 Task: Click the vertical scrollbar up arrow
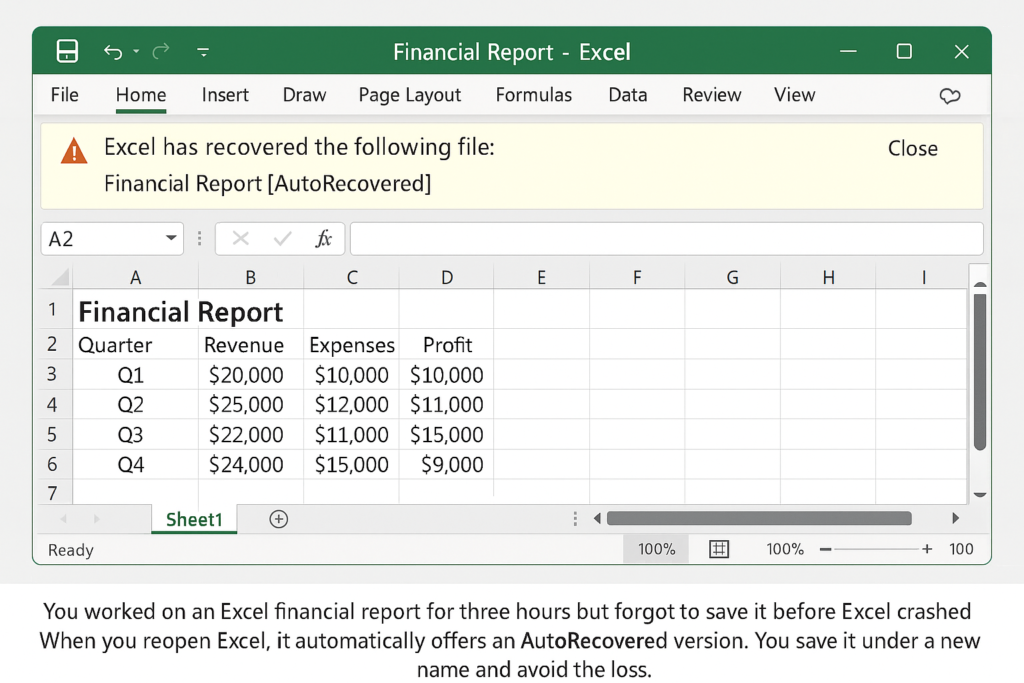click(x=980, y=285)
